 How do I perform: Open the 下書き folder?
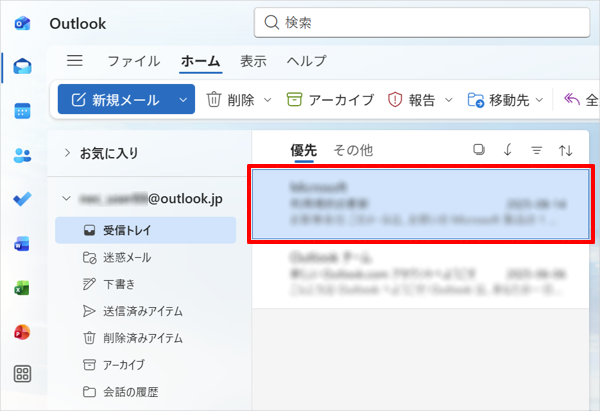coord(145,284)
